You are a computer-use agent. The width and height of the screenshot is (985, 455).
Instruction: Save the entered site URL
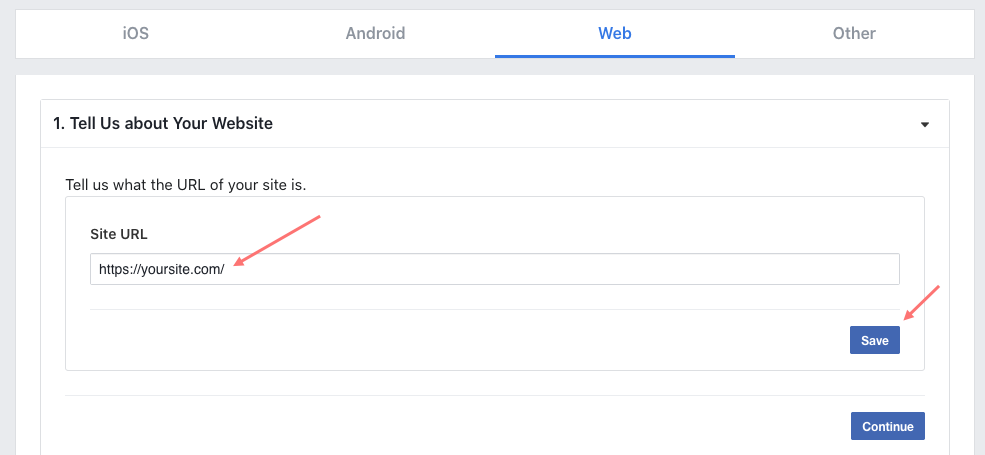pos(874,340)
